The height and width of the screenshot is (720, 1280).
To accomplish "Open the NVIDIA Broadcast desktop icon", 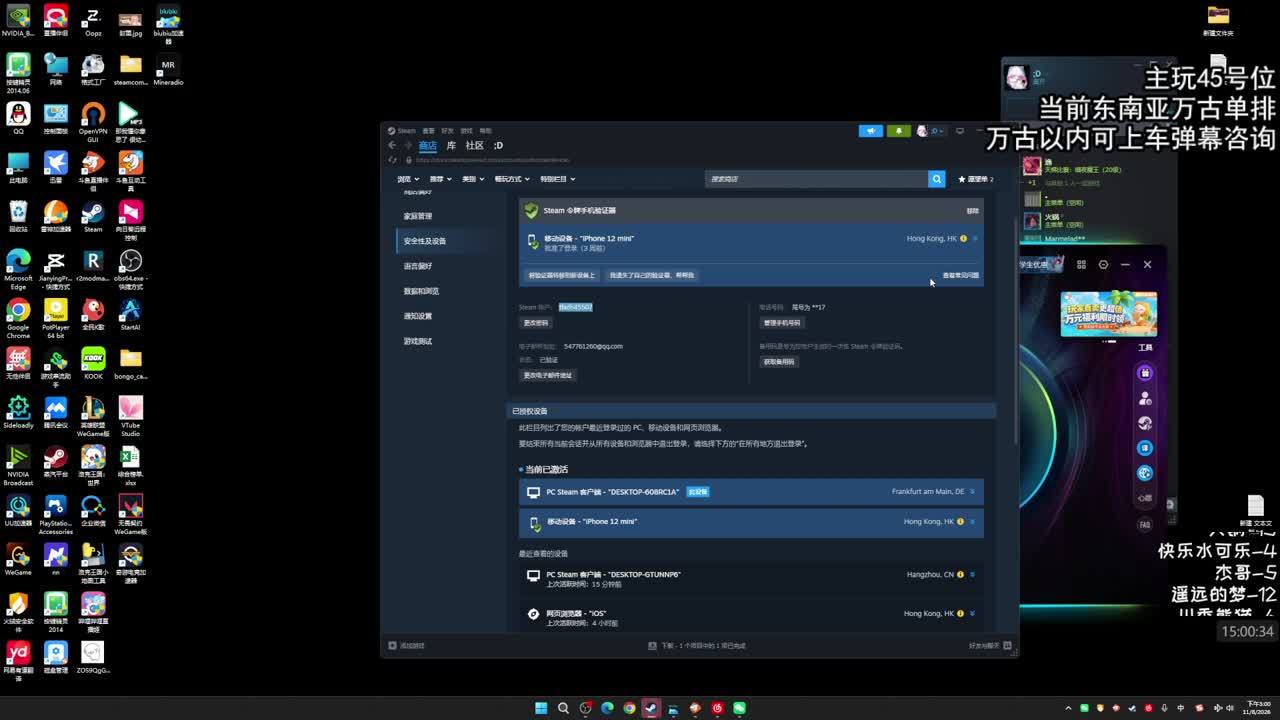I will (x=18, y=466).
